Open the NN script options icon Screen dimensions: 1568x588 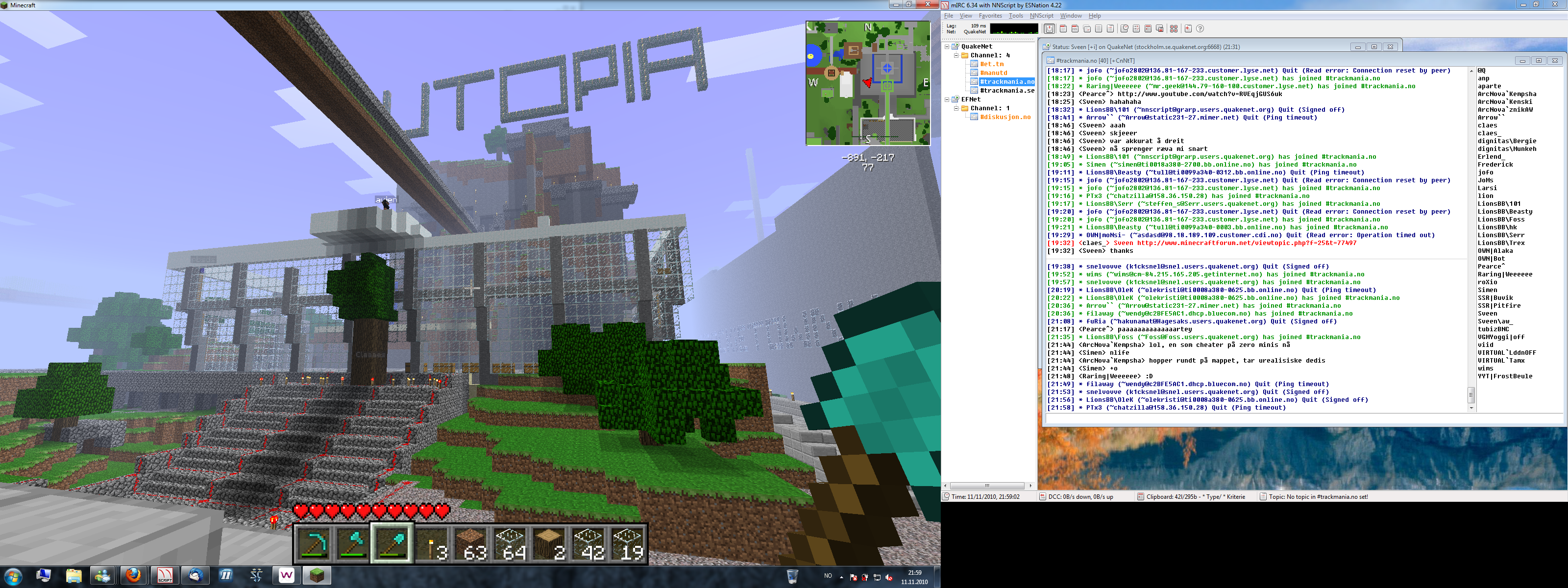pyautogui.click(x=1075, y=28)
